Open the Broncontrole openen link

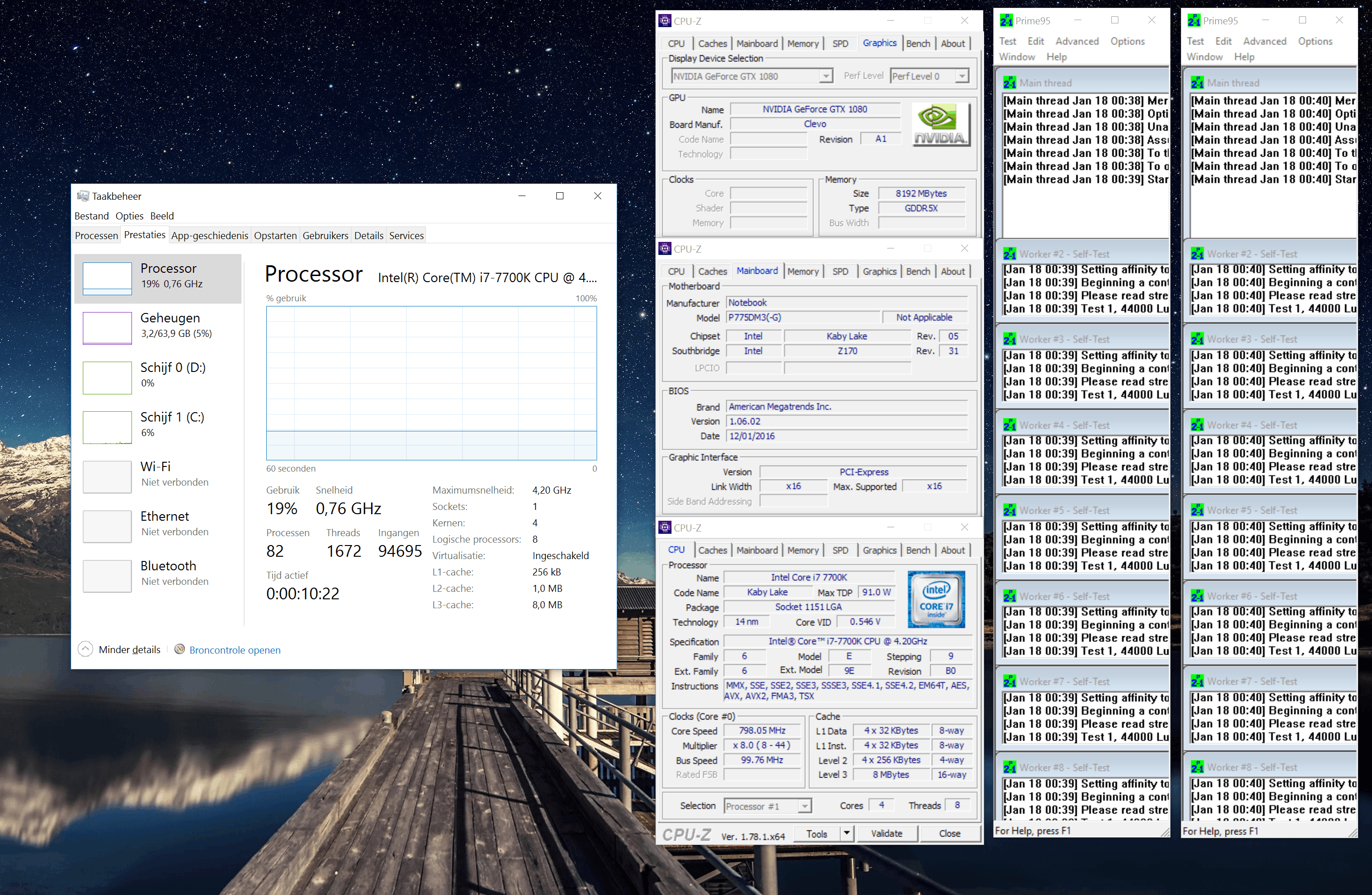click(234, 650)
